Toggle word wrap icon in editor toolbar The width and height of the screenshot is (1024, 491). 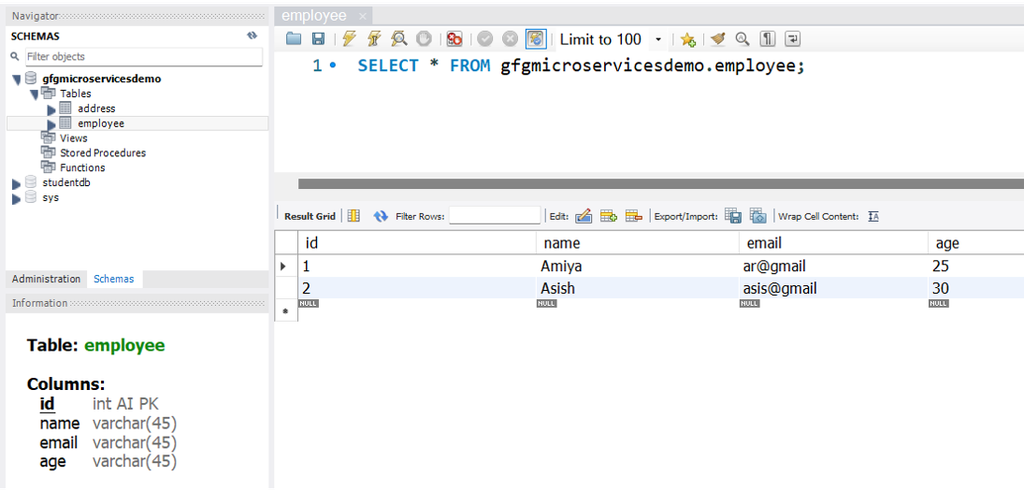792,39
